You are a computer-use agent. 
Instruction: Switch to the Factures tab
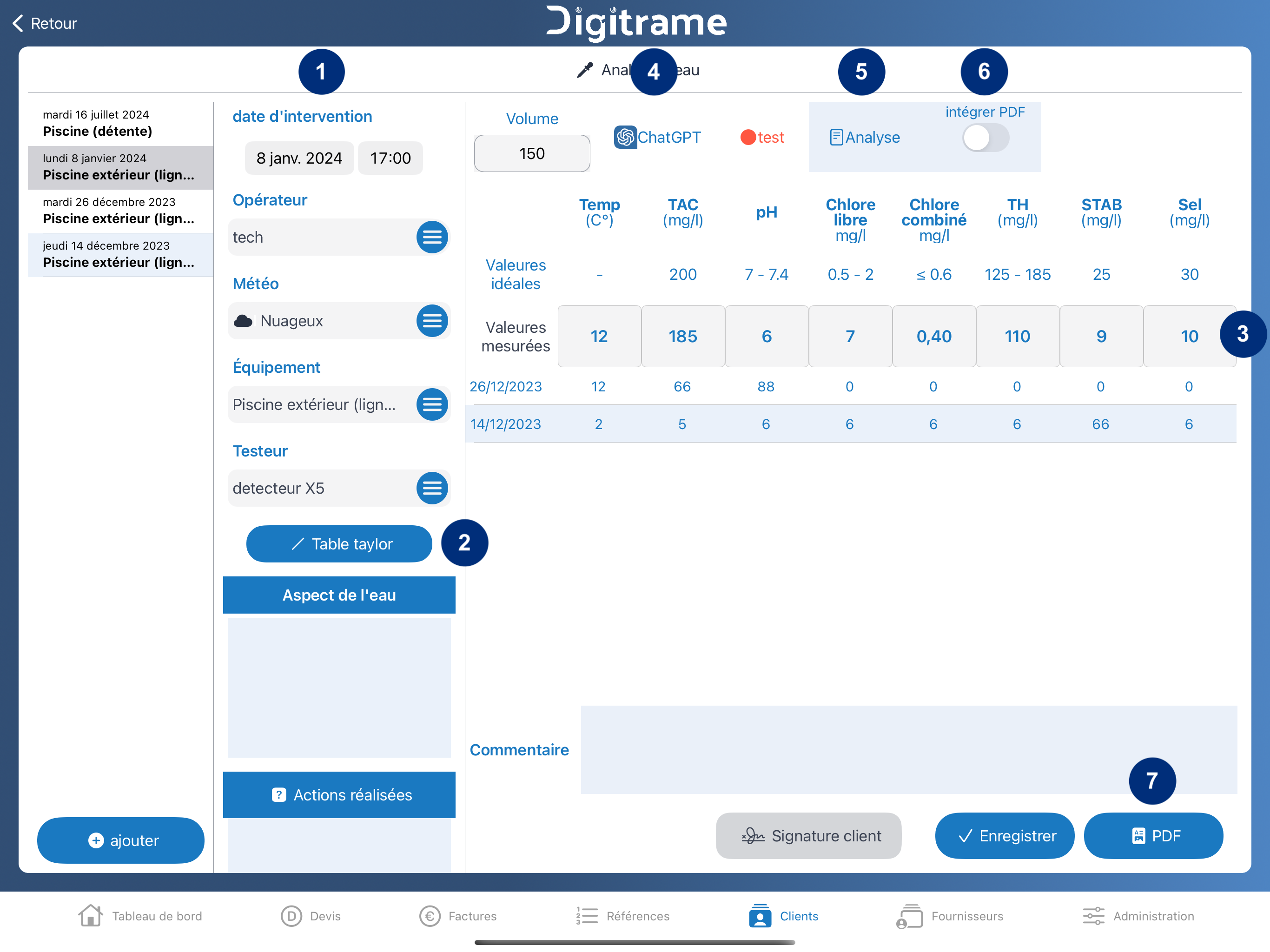458,916
